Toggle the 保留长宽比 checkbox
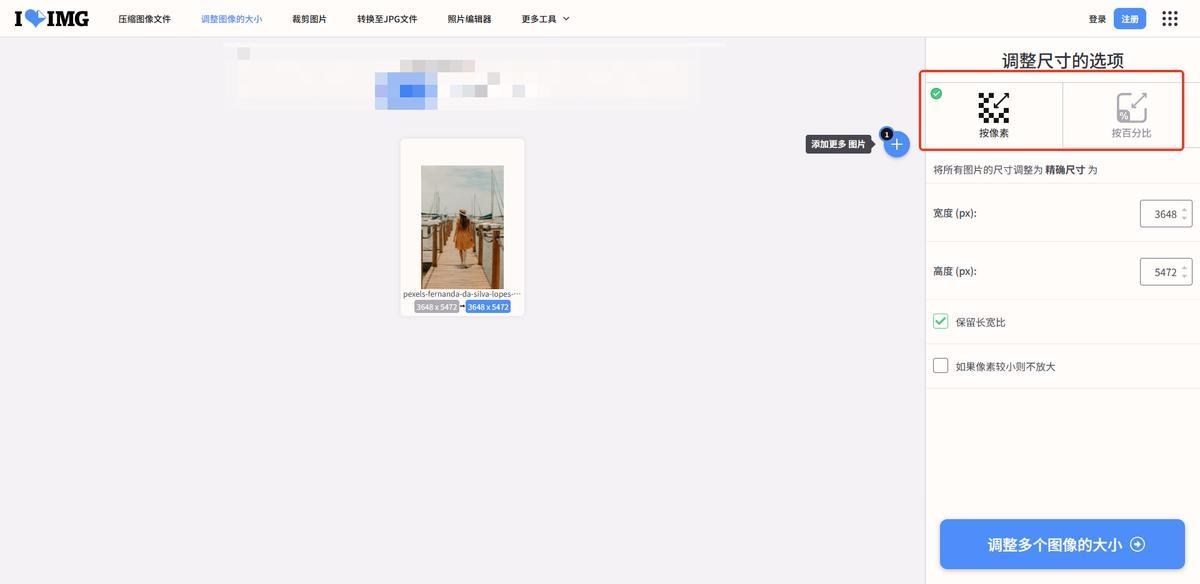 940,322
